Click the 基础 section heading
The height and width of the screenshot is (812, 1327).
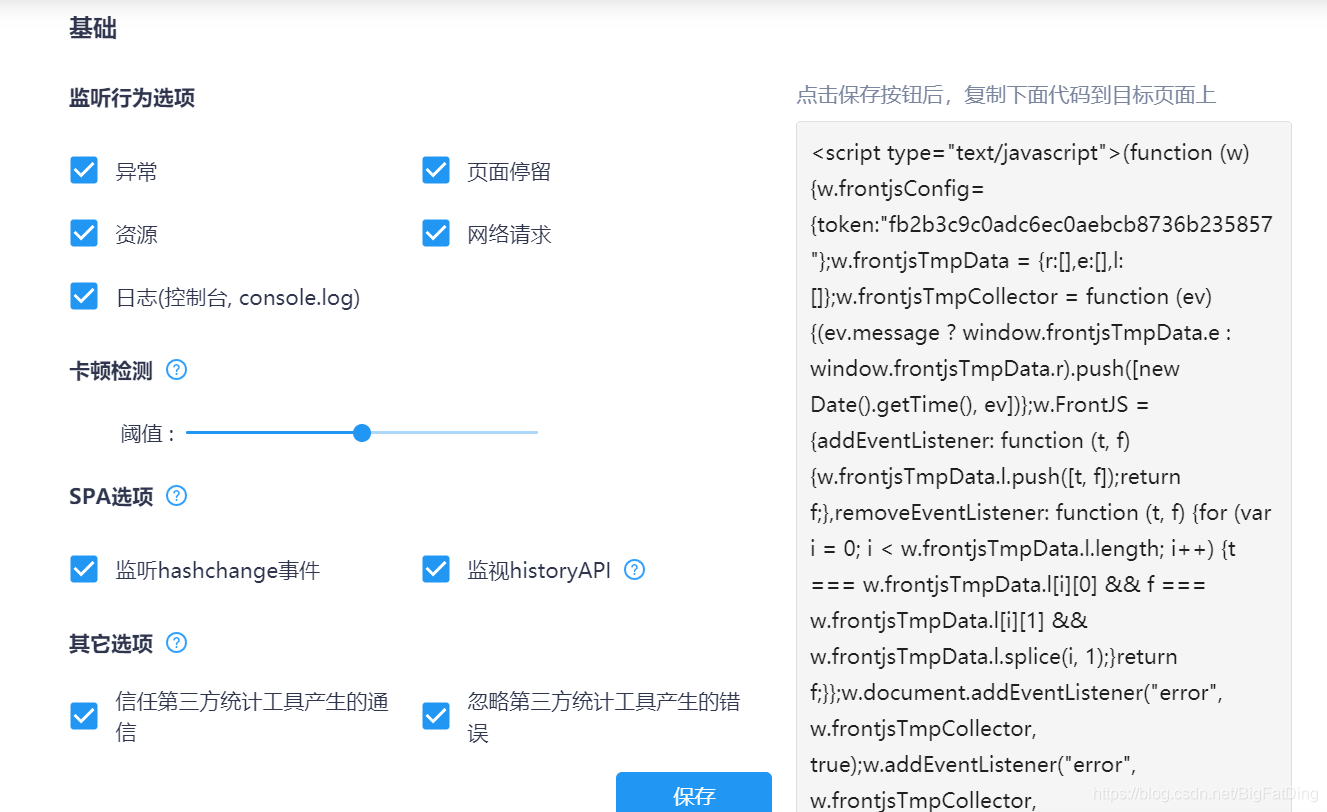[93, 29]
